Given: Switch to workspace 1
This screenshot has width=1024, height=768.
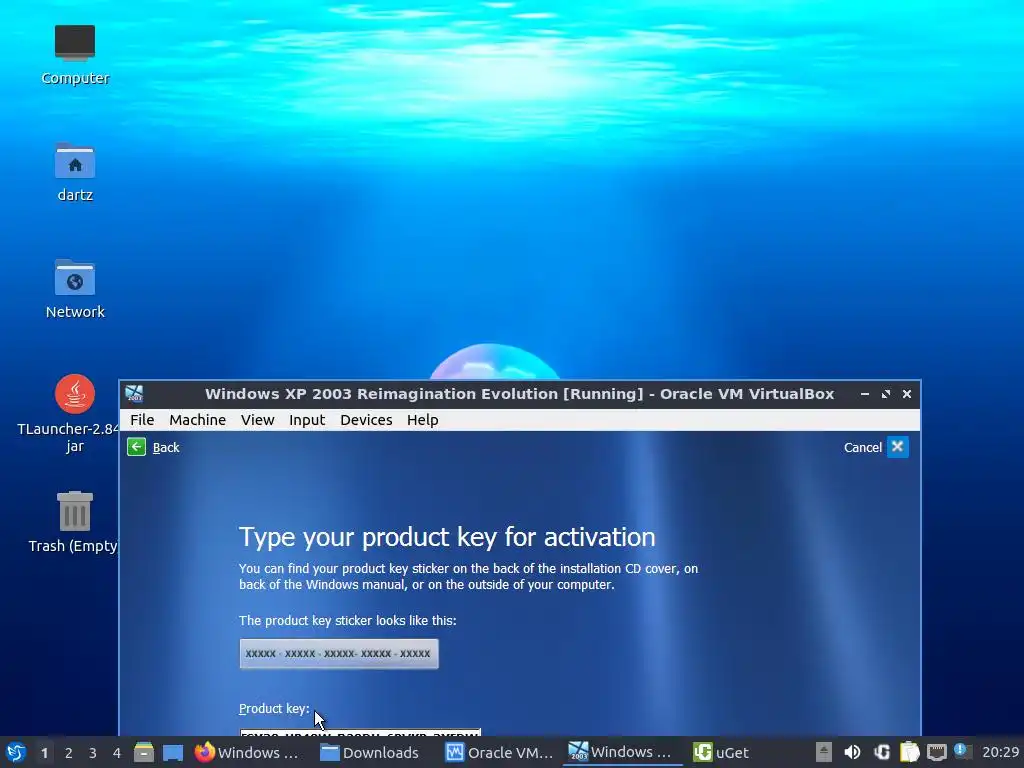Looking at the screenshot, I should tap(44, 753).
